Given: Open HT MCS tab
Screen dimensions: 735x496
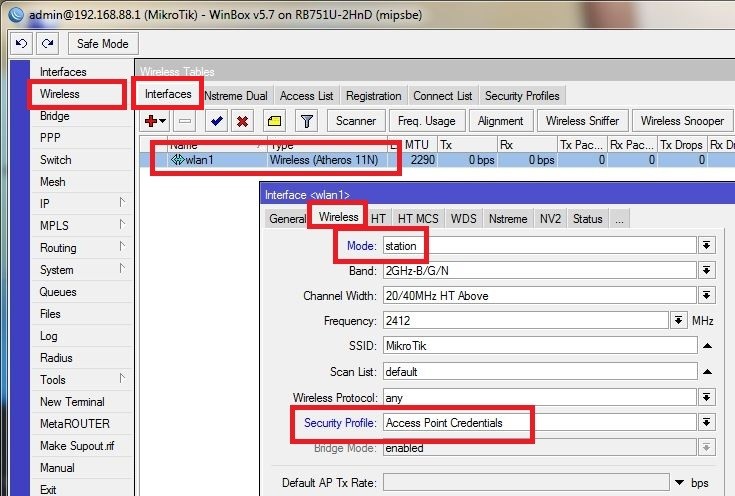Looking at the screenshot, I should pyautogui.click(x=418, y=219).
